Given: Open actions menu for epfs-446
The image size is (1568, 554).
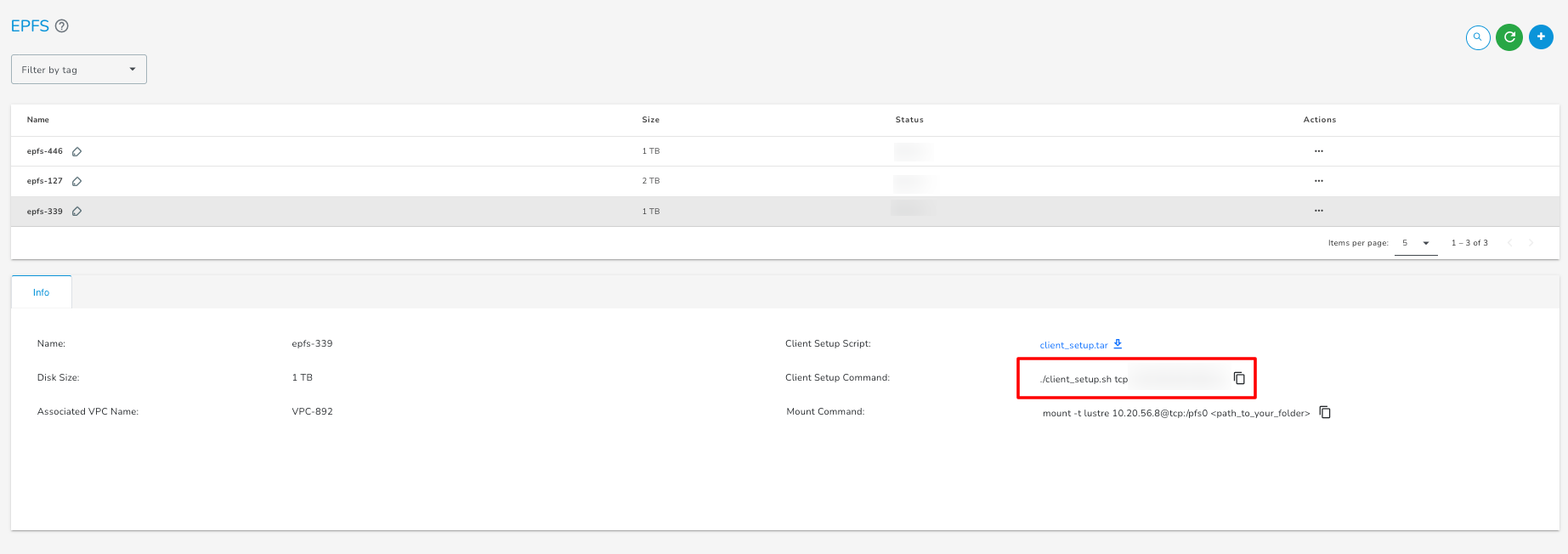Looking at the screenshot, I should coord(1318,151).
